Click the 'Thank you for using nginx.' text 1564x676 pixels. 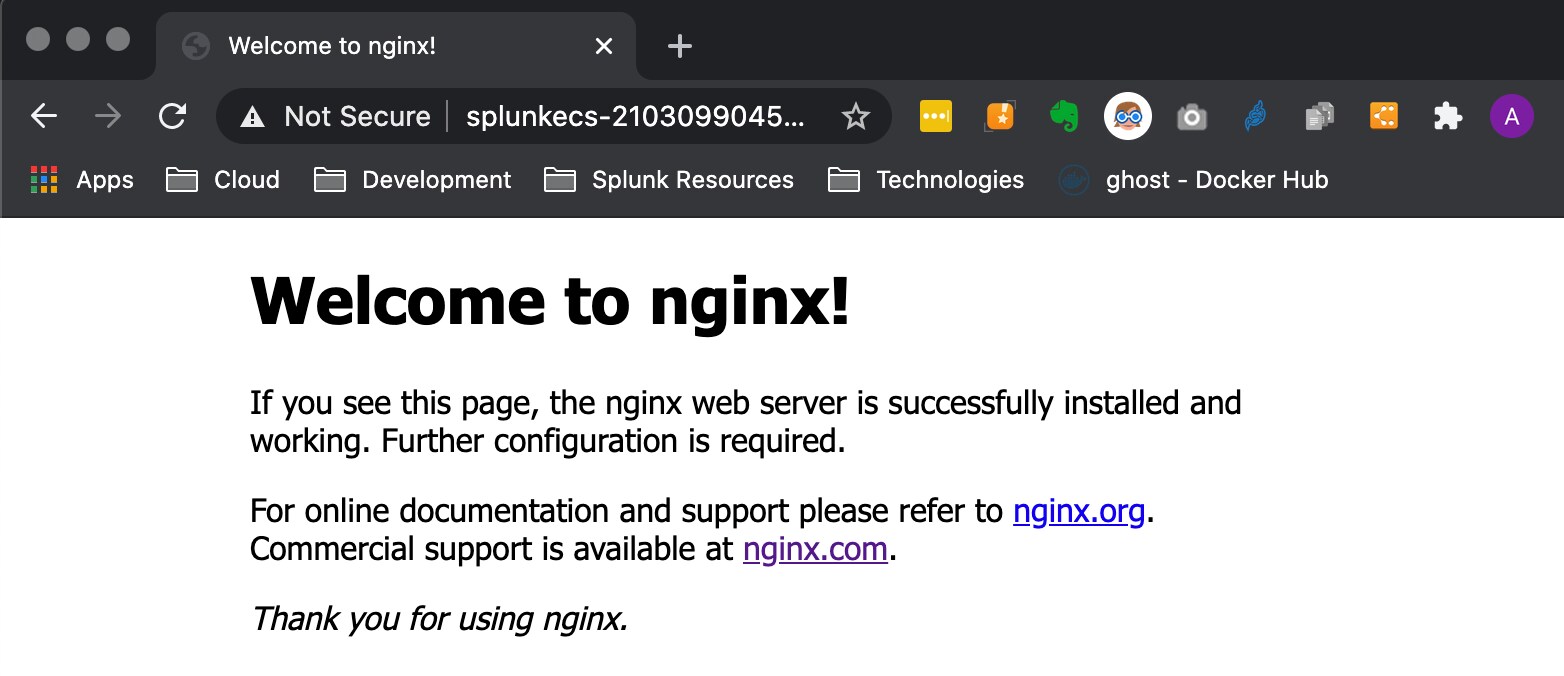(439, 619)
